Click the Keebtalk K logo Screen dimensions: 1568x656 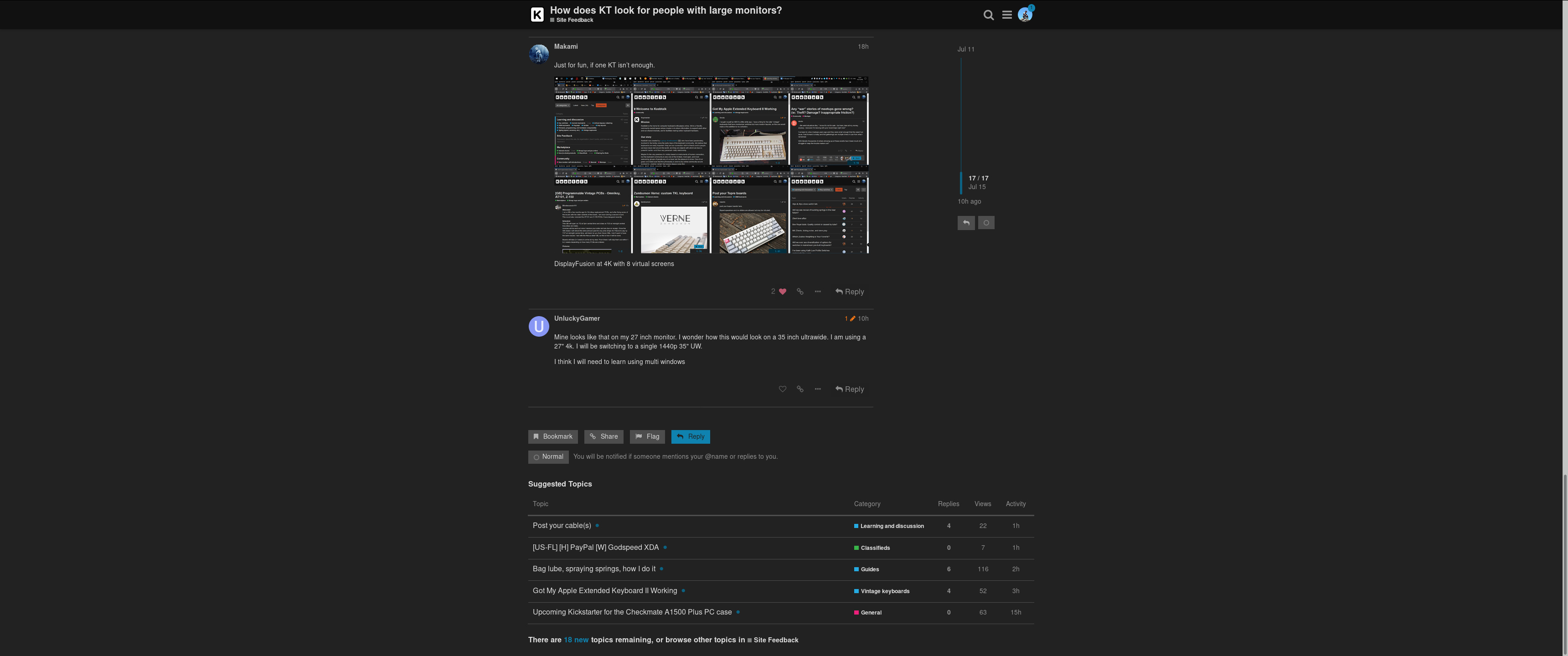click(x=537, y=15)
